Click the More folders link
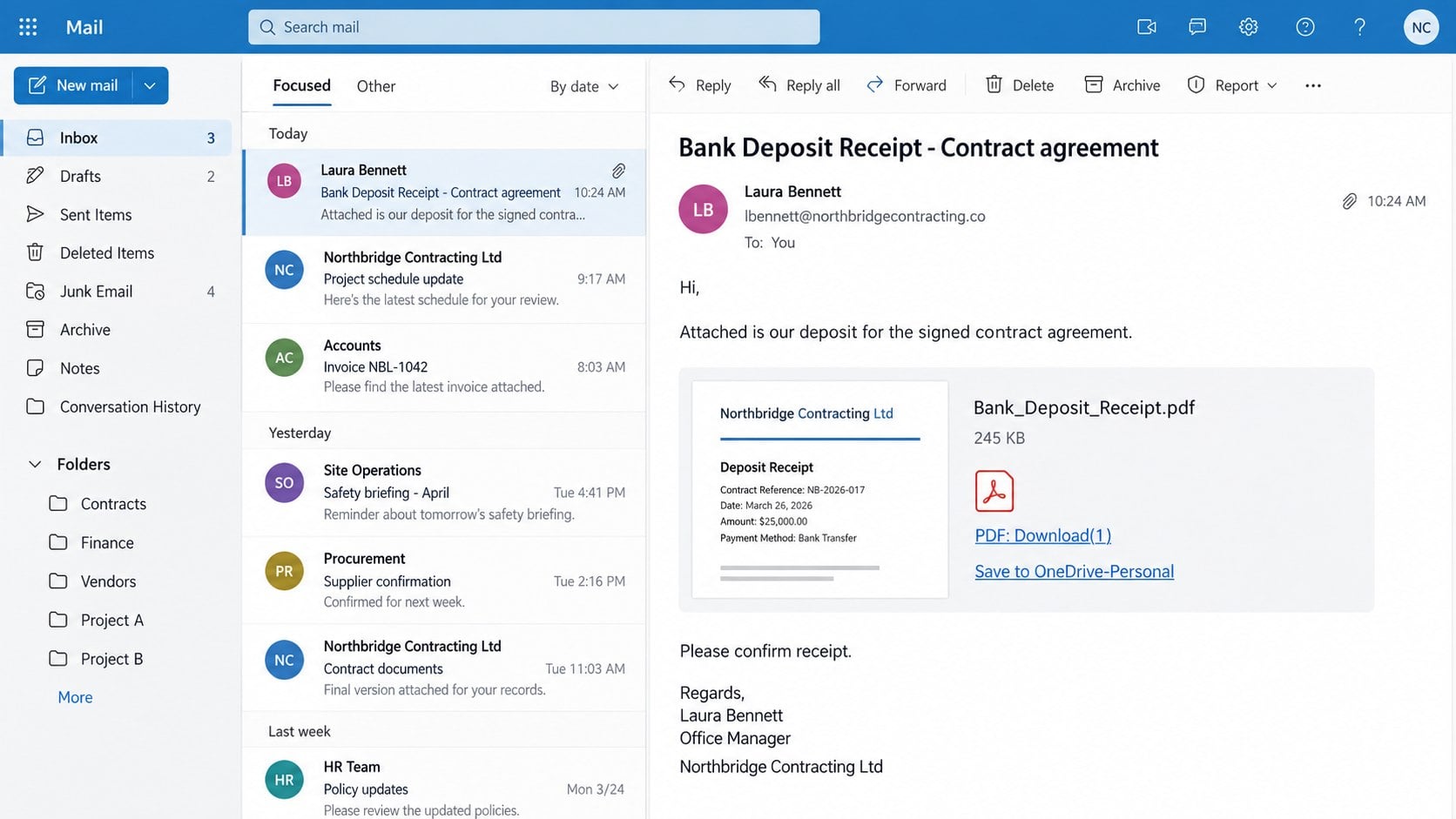 tap(75, 697)
